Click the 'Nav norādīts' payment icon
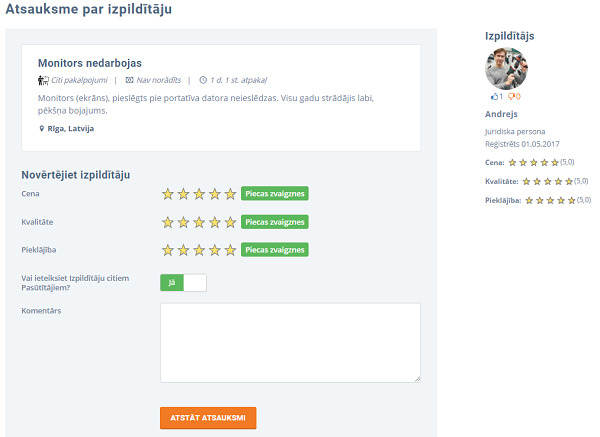 point(129,80)
